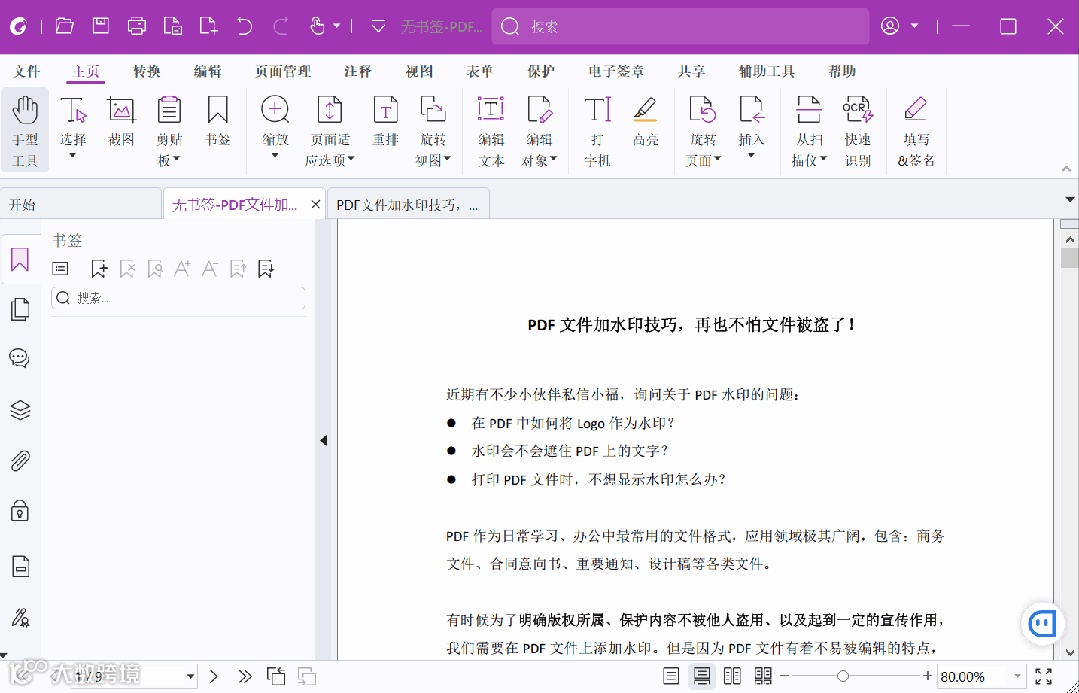
Task: Expand the Zoom (缩放) dropdown arrow
Action: click(275, 156)
